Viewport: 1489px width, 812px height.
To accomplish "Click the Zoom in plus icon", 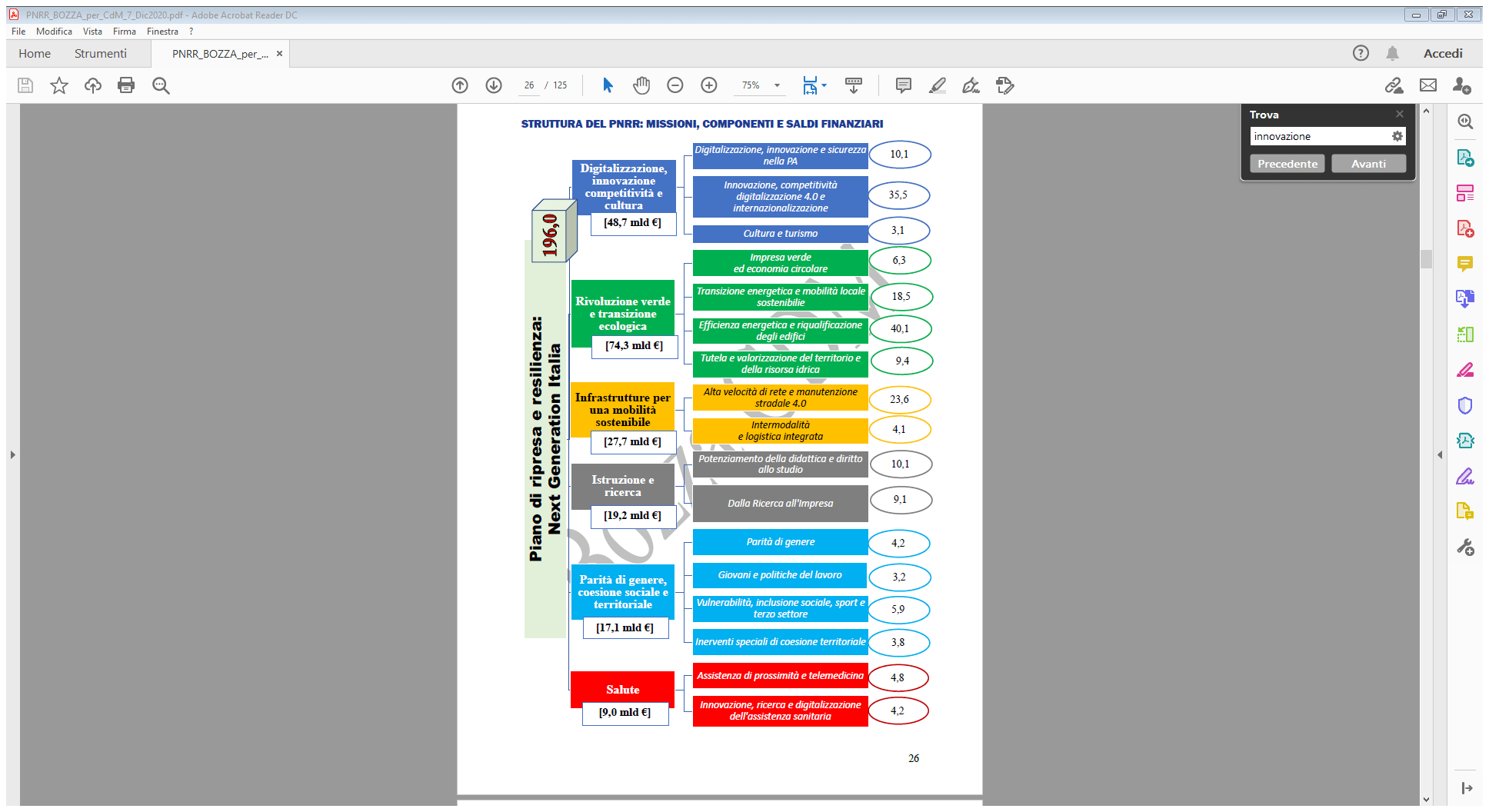I will [x=709, y=85].
